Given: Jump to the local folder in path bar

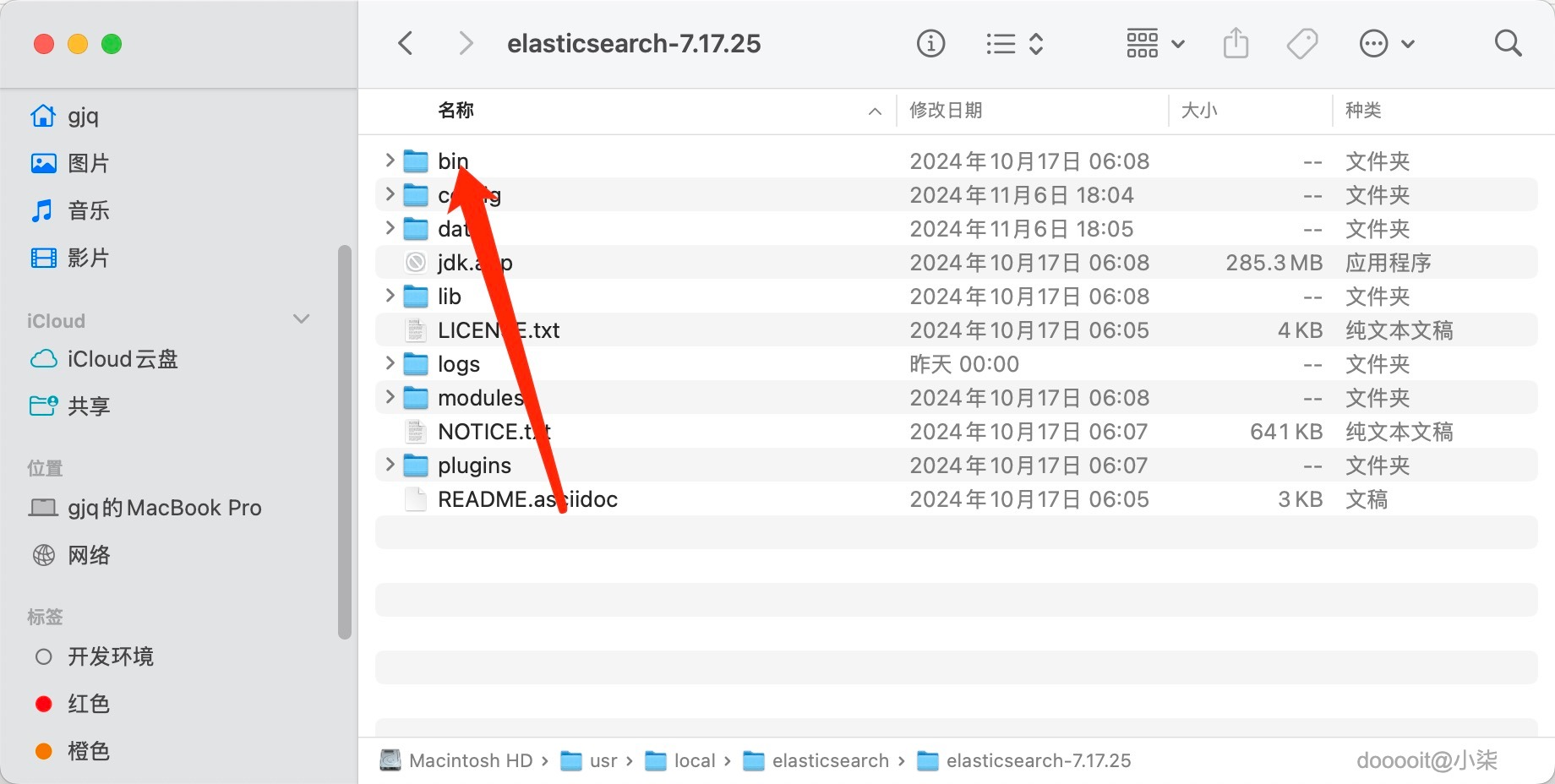Looking at the screenshot, I should 694,760.
